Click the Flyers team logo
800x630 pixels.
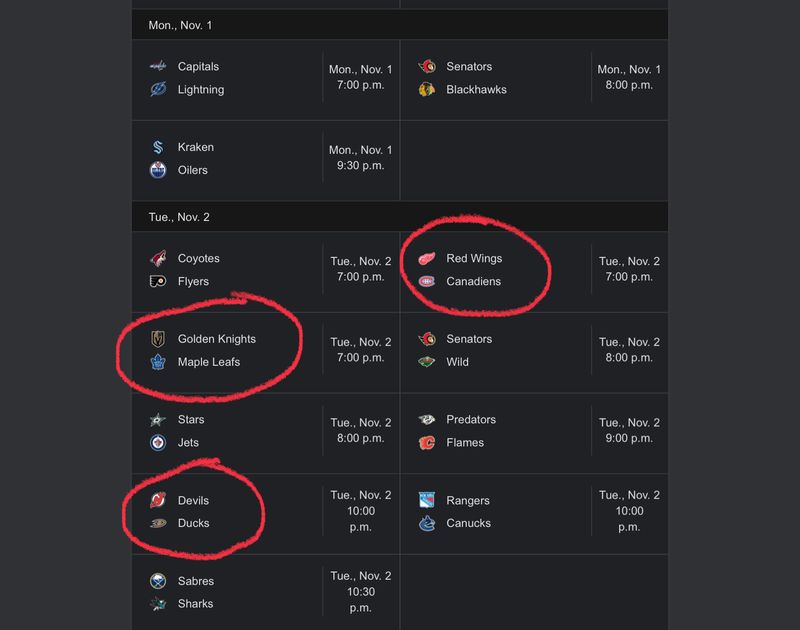pos(158,281)
